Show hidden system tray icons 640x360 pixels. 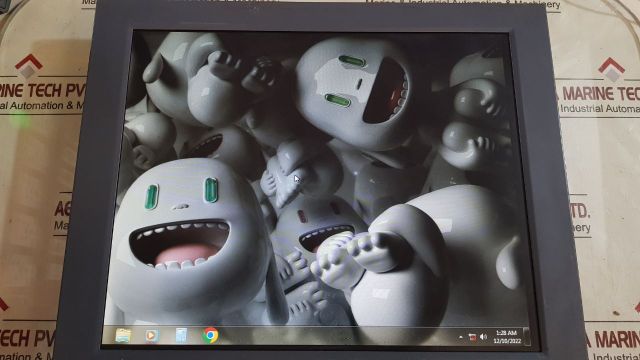click(460, 337)
